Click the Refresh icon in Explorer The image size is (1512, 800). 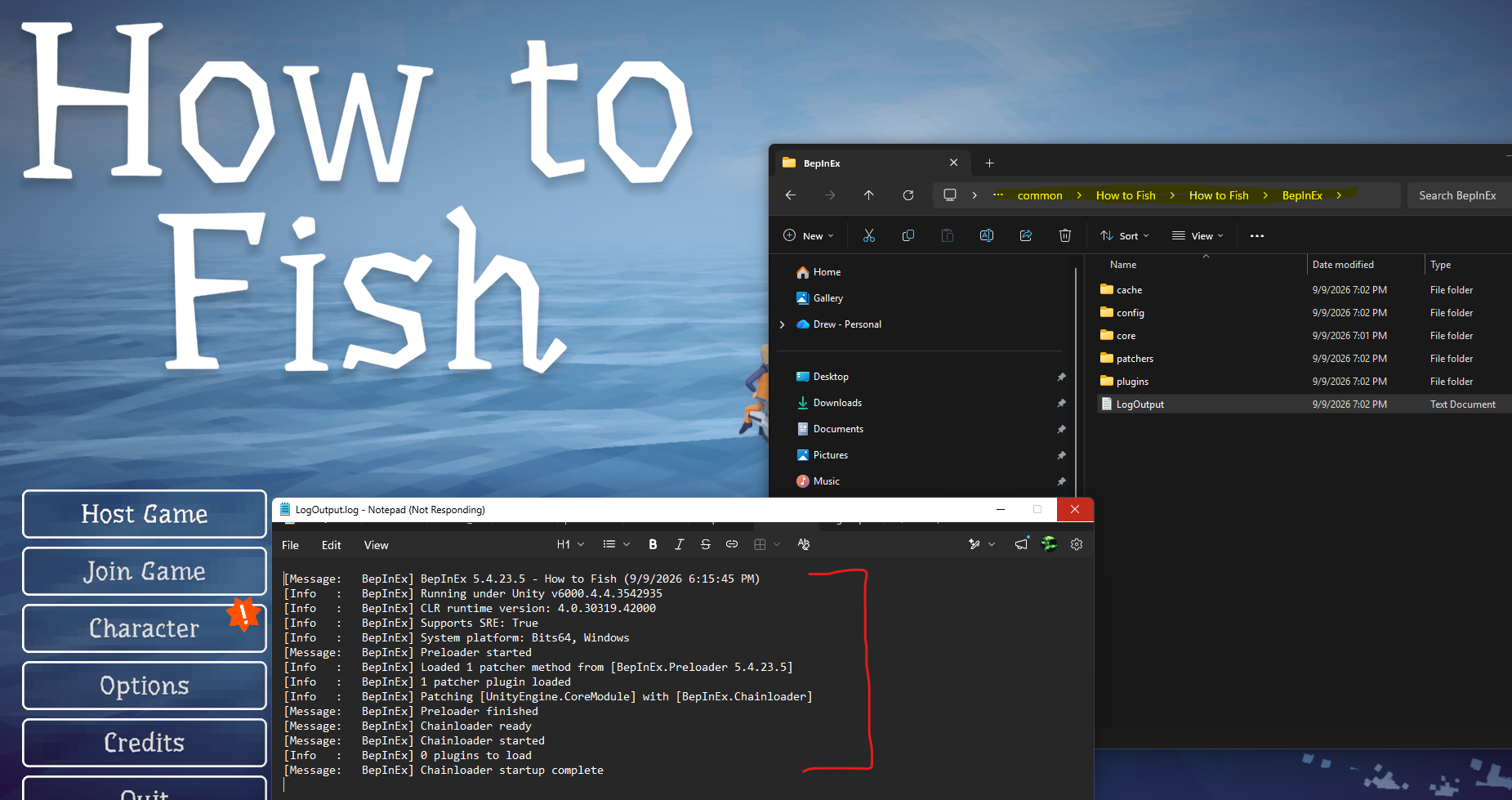point(908,194)
